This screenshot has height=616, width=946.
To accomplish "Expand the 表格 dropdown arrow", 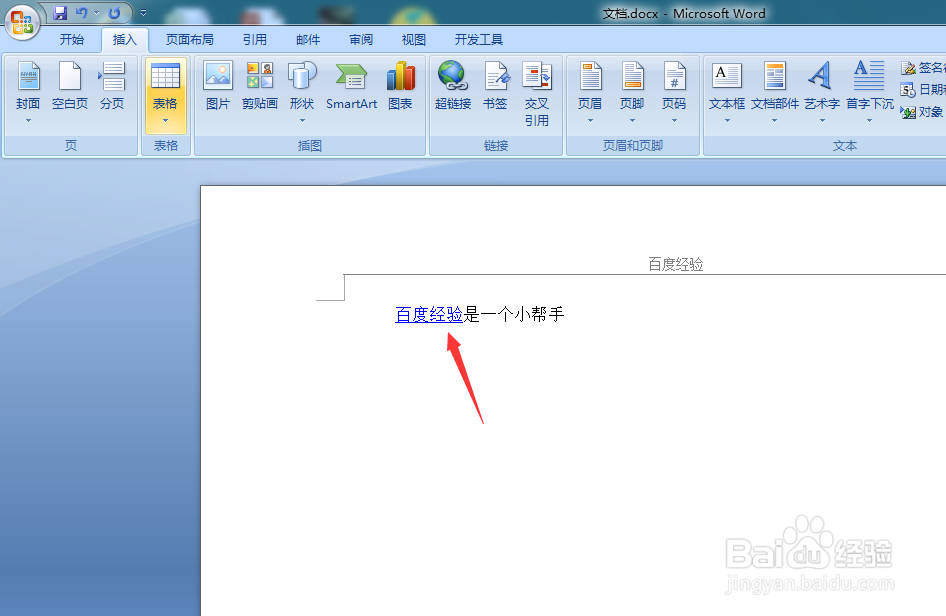I will point(165,121).
